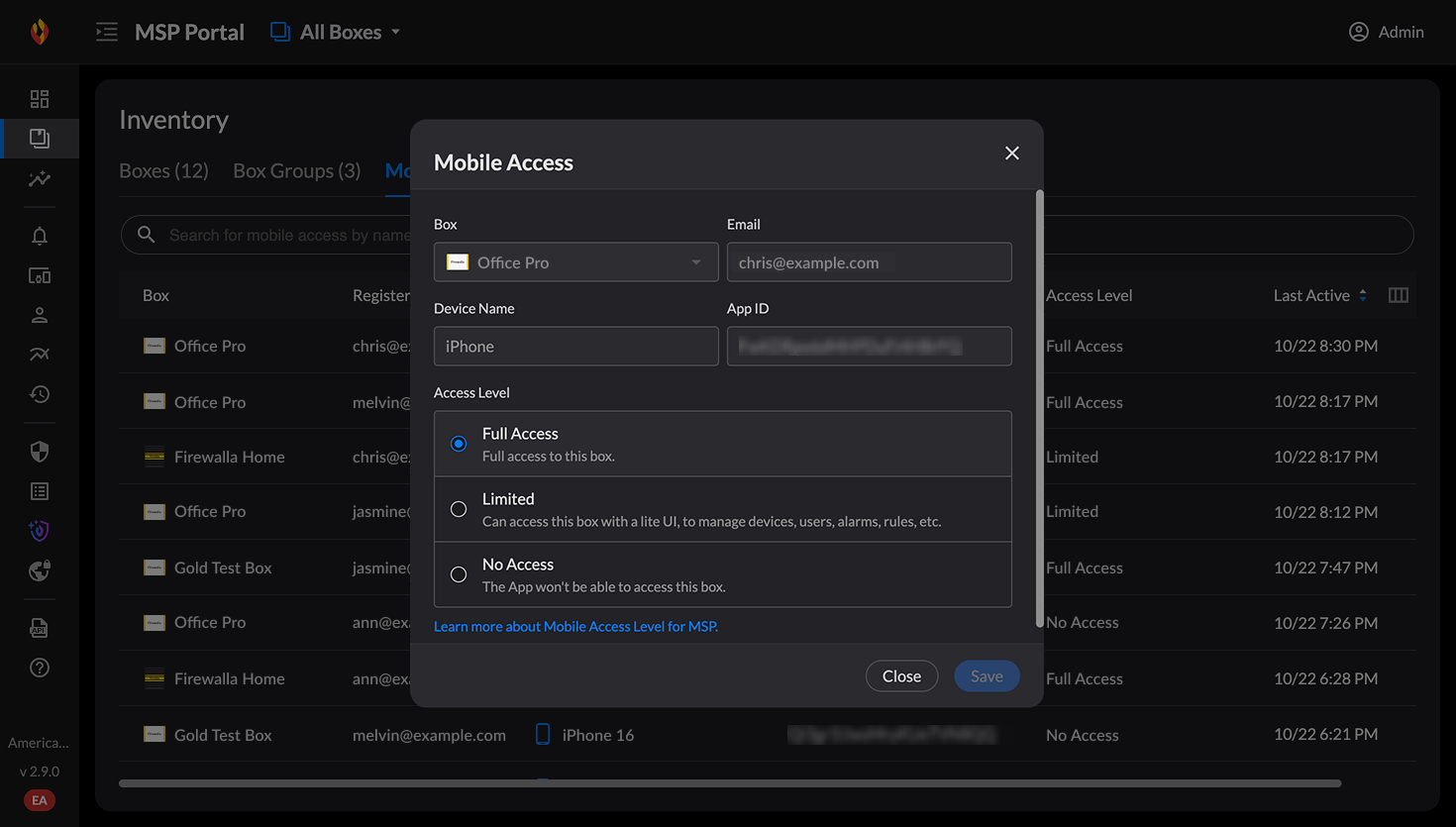The image size is (1456, 827).
Task: Open the dashboard icon in sidebar
Action: coord(40,99)
